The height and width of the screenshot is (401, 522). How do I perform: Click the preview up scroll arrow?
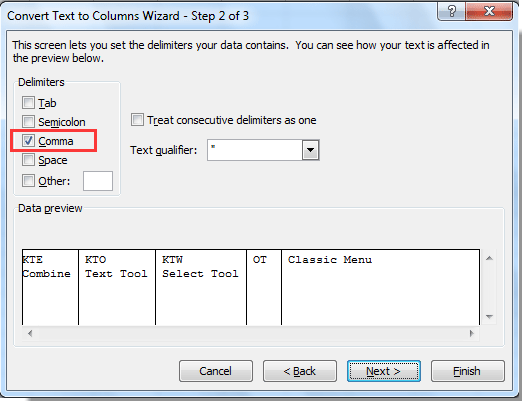tap(489, 258)
